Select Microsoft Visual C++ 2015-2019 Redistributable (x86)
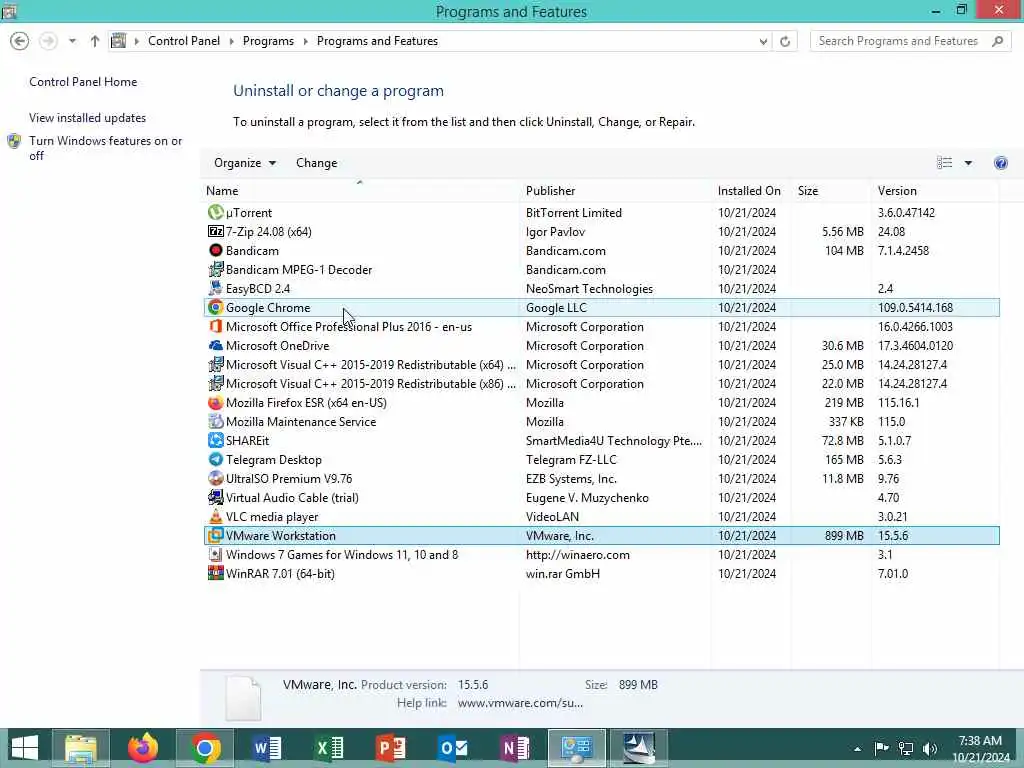 coord(370,383)
